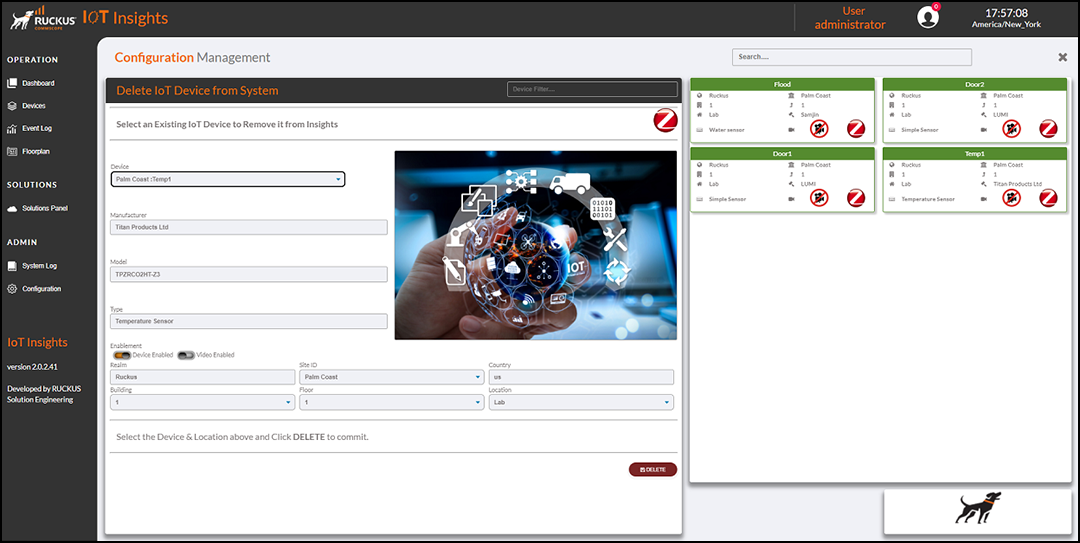Go to Solutions Panel in the sidebar
Image resolution: width=1080 pixels, height=543 pixels.
click(x=45, y=208)
